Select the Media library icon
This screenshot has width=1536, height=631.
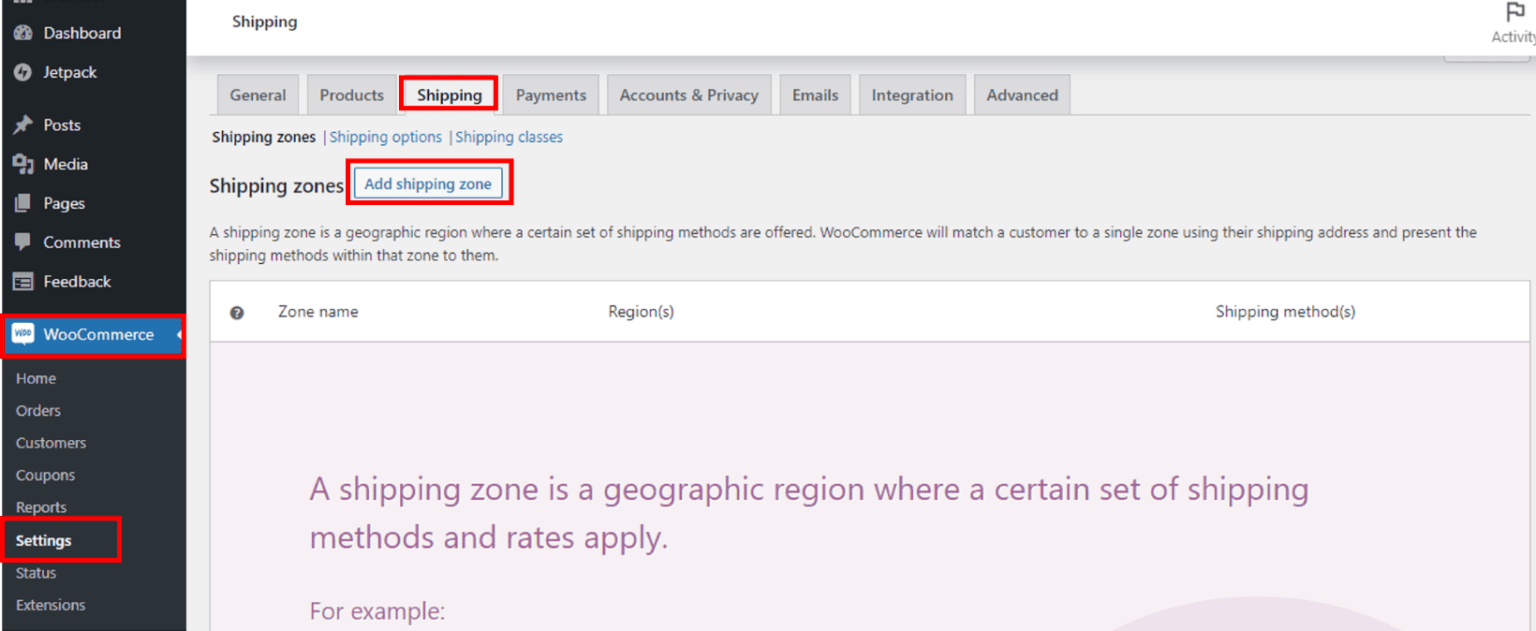(22, 164)
